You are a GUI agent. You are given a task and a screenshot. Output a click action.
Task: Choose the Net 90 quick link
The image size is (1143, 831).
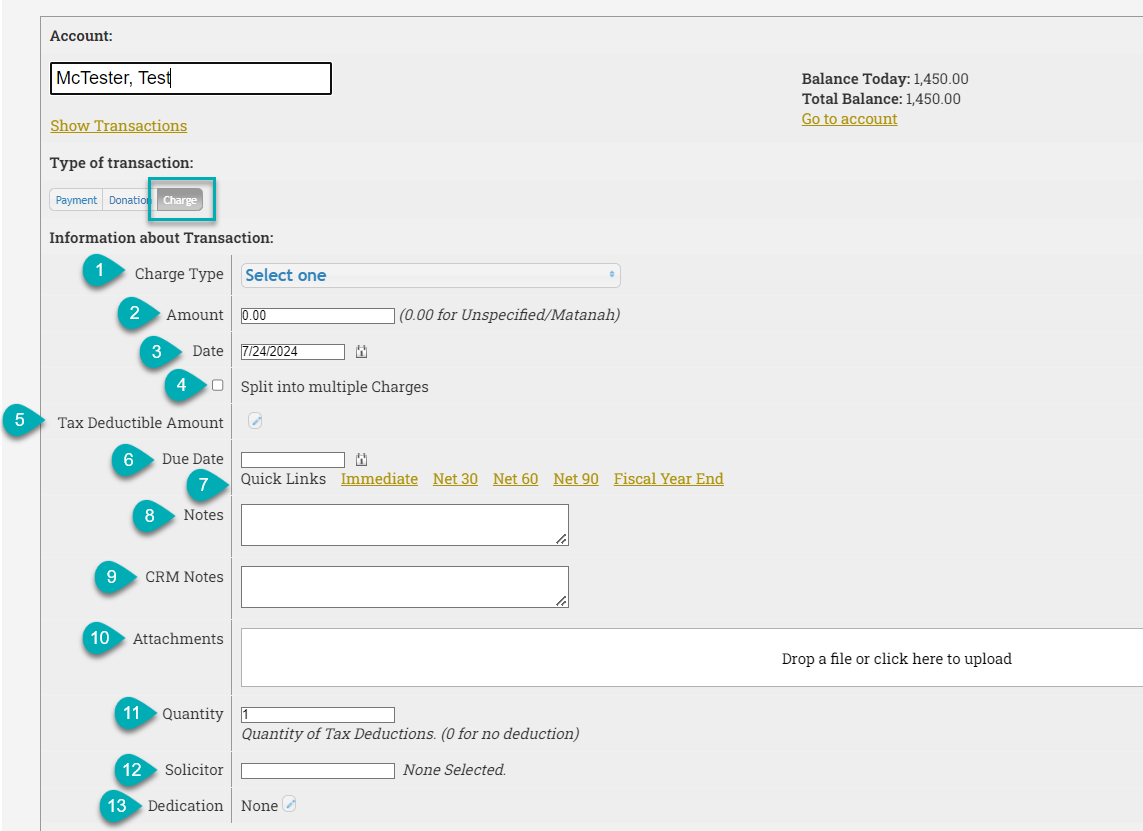(x=576, y=479)
